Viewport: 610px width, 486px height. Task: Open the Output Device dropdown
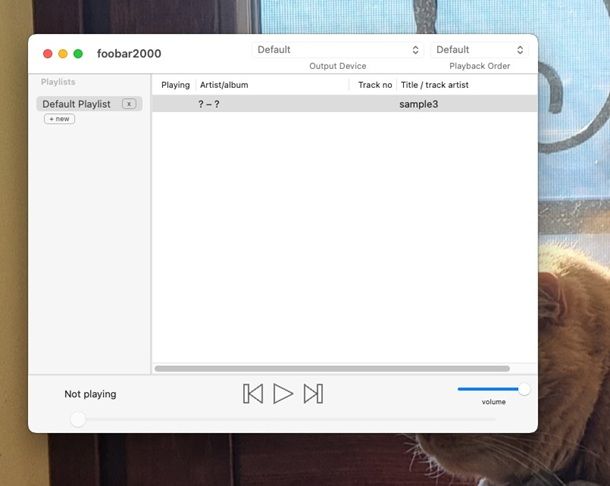(x=338, y=50)
